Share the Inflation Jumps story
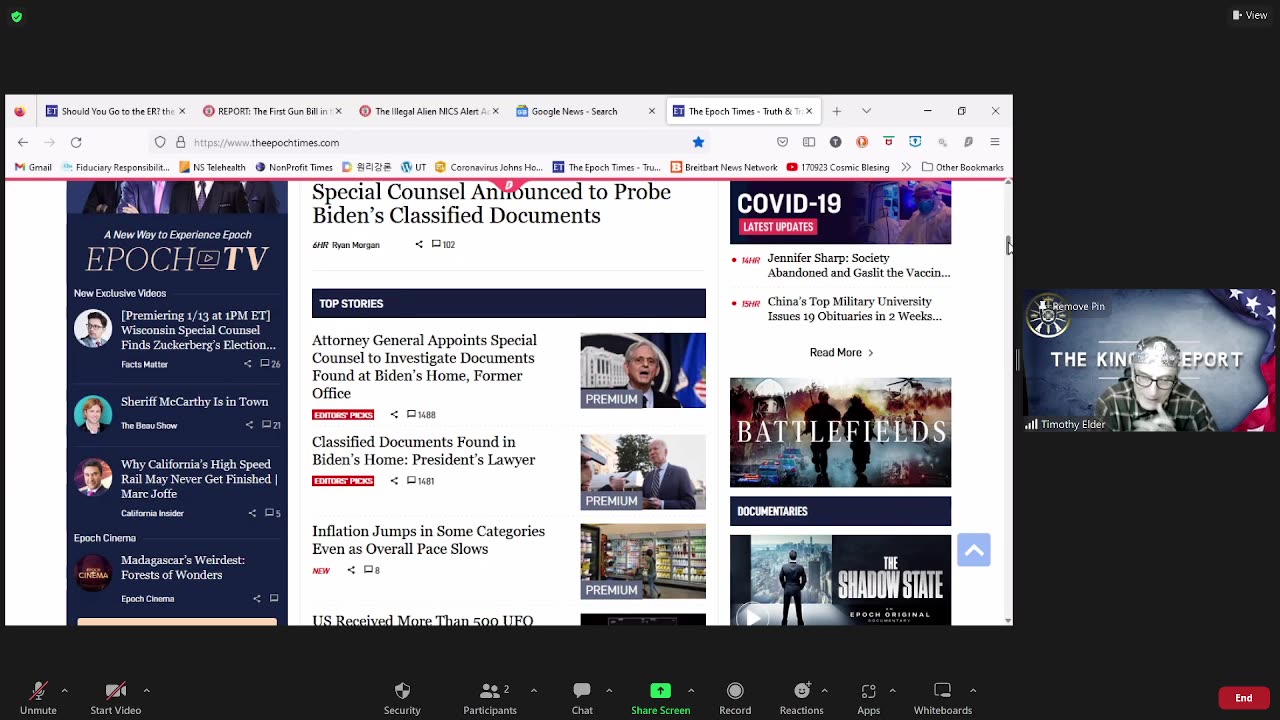Screen dimensions: 1280x720 tap(350, 570)
